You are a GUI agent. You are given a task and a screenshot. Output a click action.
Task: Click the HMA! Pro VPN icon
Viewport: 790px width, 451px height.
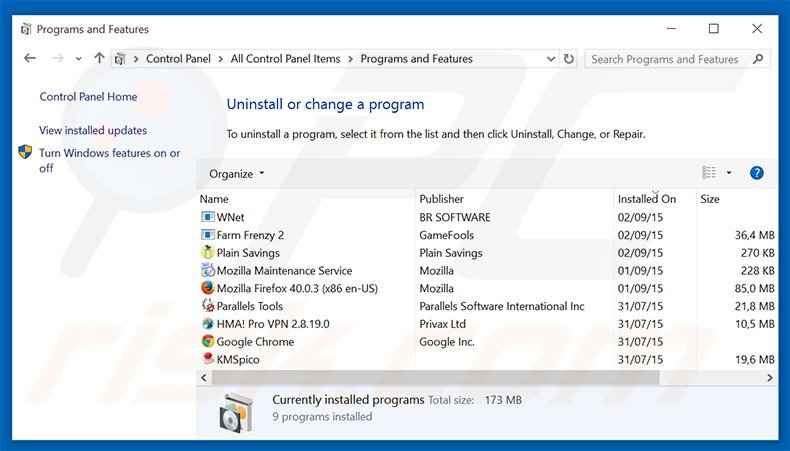pos(208,324)
